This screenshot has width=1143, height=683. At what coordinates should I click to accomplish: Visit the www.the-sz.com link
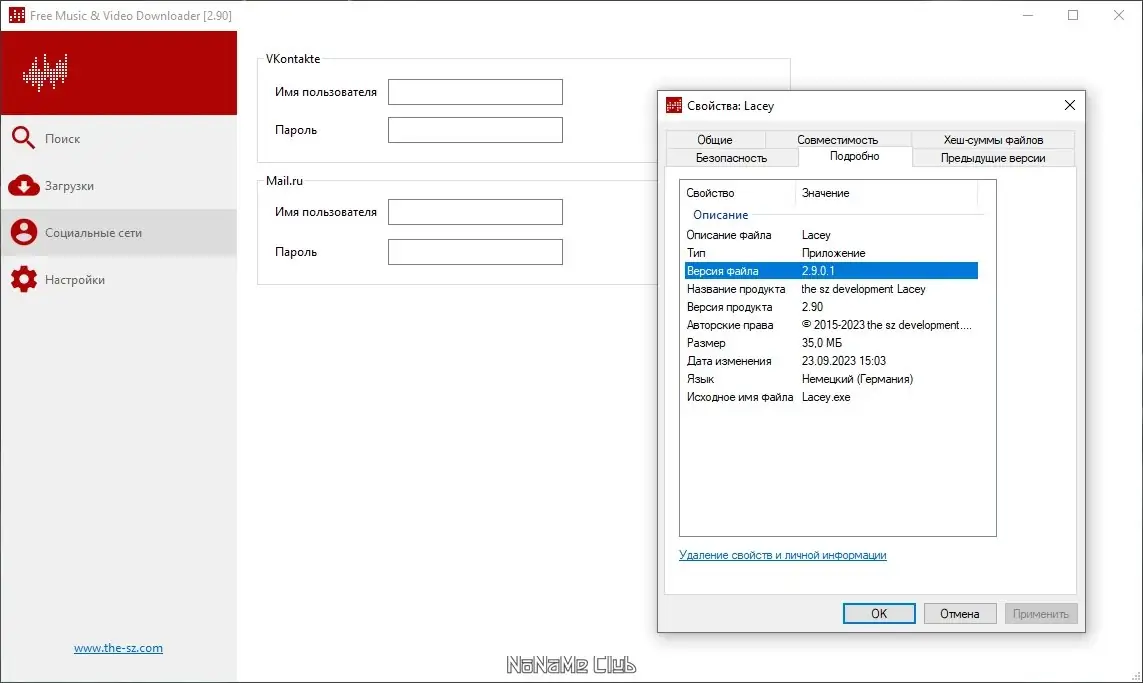118,647
